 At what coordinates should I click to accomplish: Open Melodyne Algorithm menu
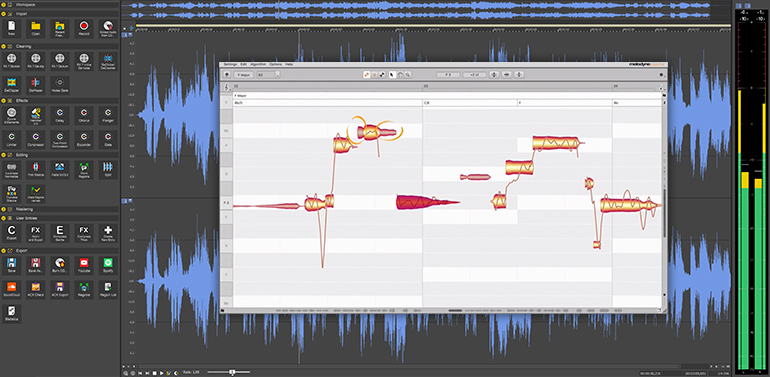pos(258,64)
